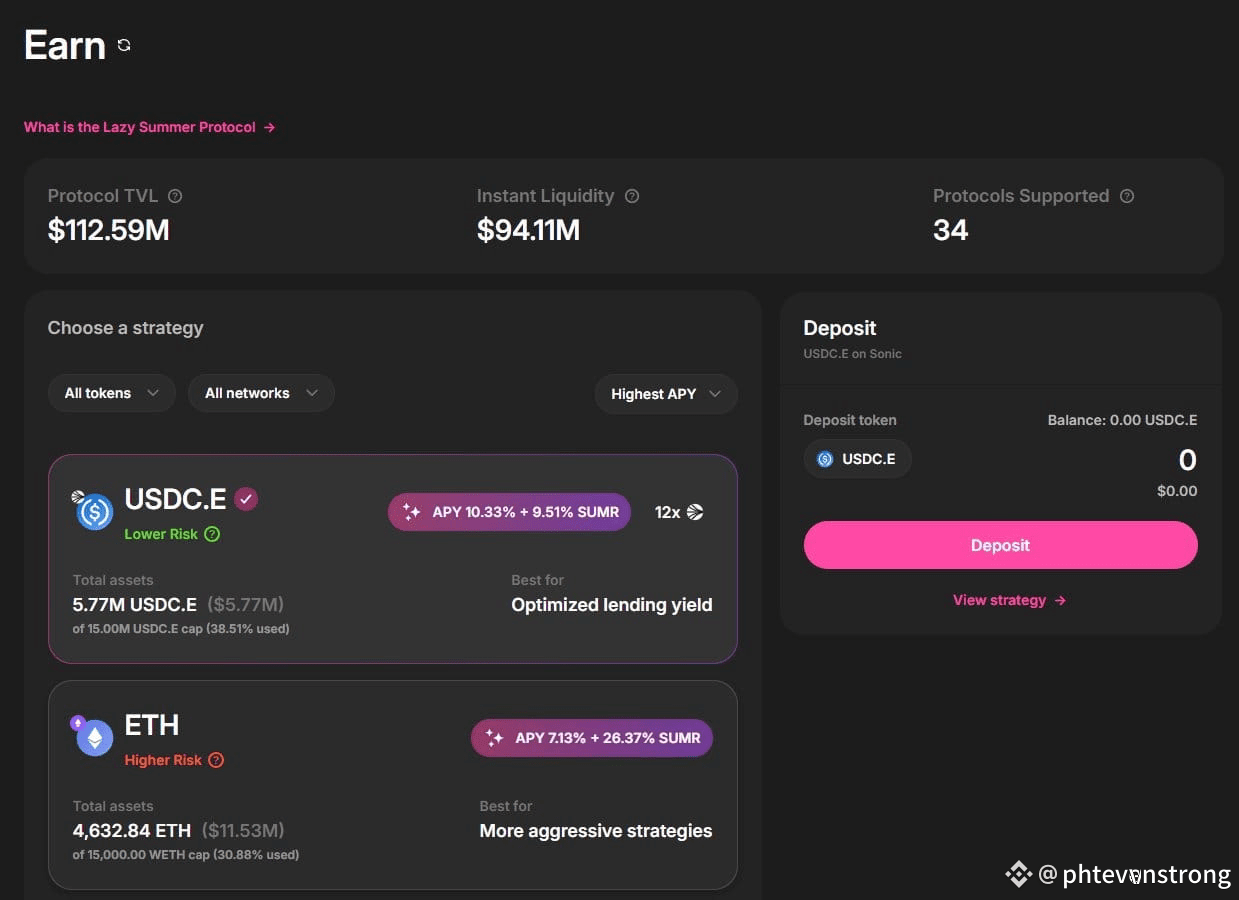Open the Protocol TVL info tooltip icon

pos(175,196)
